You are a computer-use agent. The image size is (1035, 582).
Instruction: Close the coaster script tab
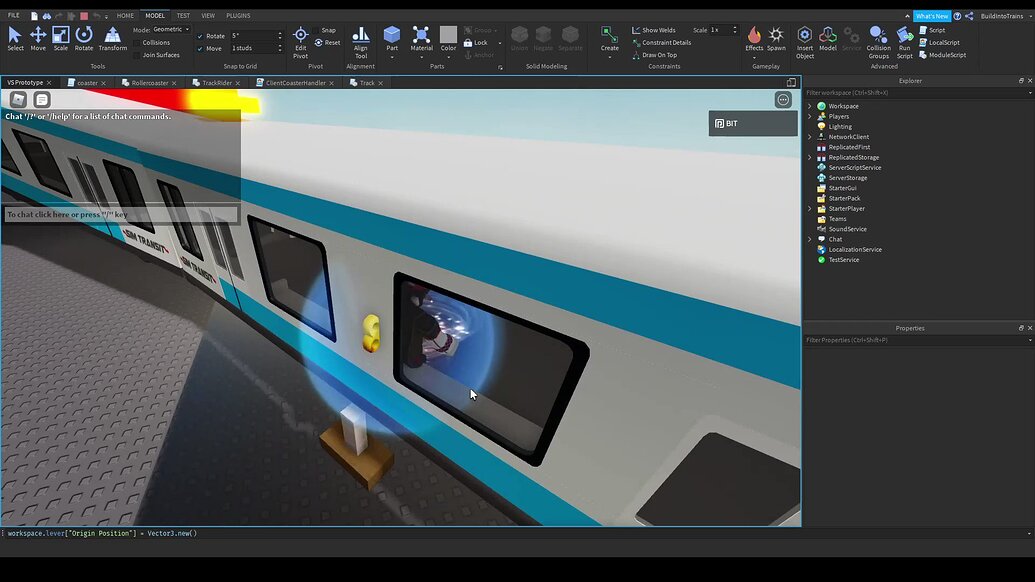104,83
